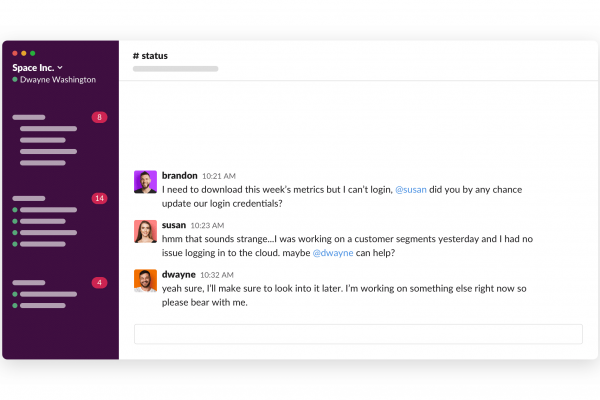Open the #status channel header
600x400 pixels.
pyautogui.click(x=150, y=56)
